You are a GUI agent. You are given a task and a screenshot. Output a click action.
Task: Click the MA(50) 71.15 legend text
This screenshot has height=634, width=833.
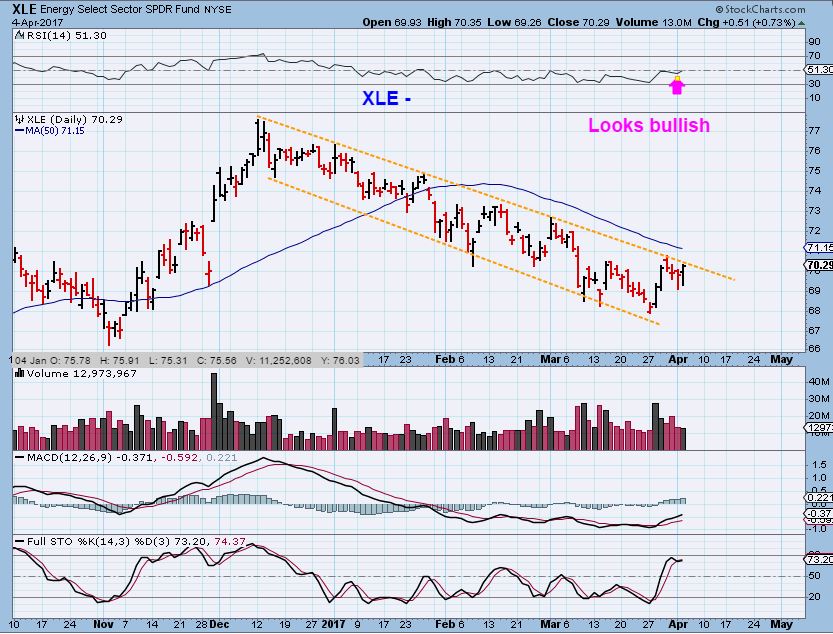[x=55, y=131]
